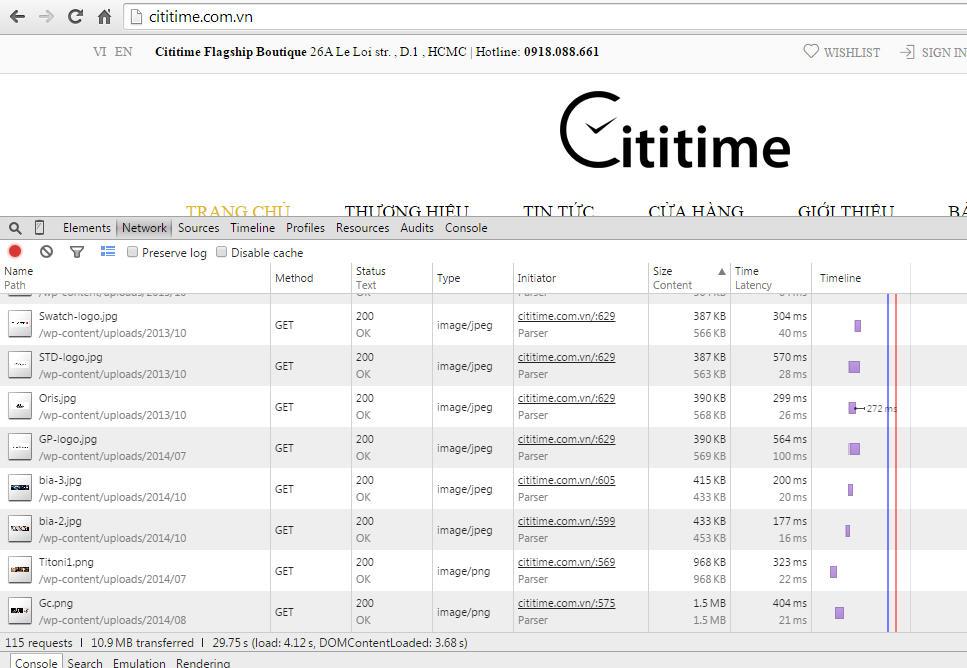
Task: Click the timeline bar for STD-logo.jpg
Action: pyautogui.click(x=854, y=367)
